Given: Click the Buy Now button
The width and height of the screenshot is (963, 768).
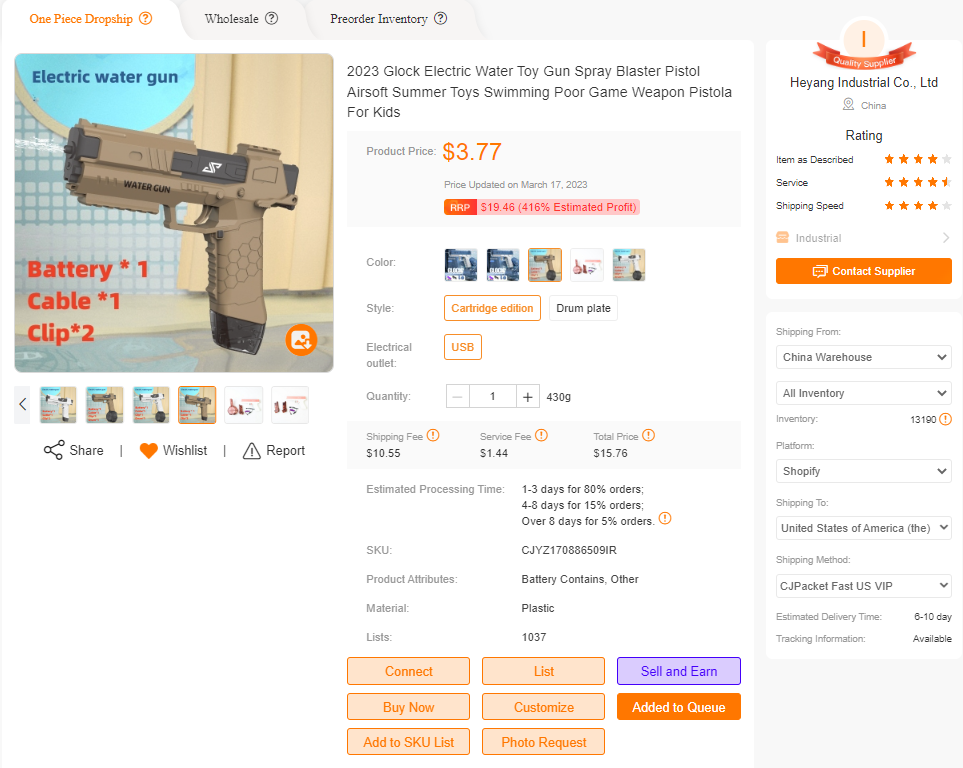Looking at the screenshot, I should [408, 707].
